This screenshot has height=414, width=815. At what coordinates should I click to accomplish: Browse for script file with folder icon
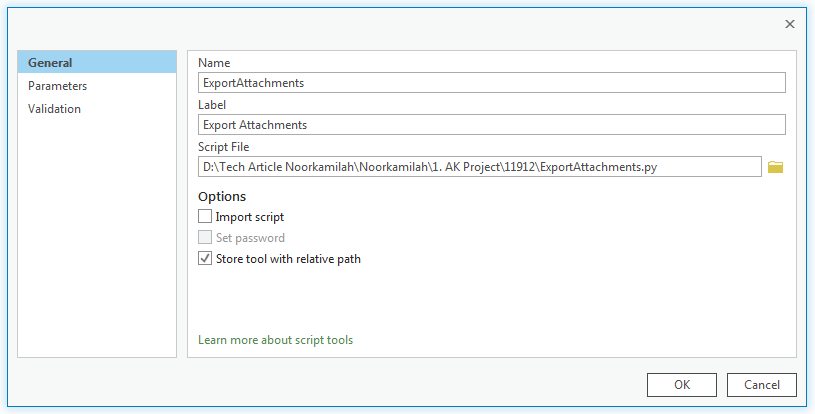pyautogui.click(x=775, y=167)
